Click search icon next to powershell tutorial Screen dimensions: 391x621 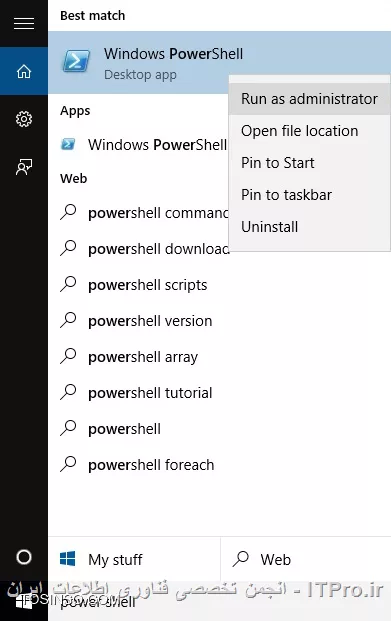click(x=68, y=392)
